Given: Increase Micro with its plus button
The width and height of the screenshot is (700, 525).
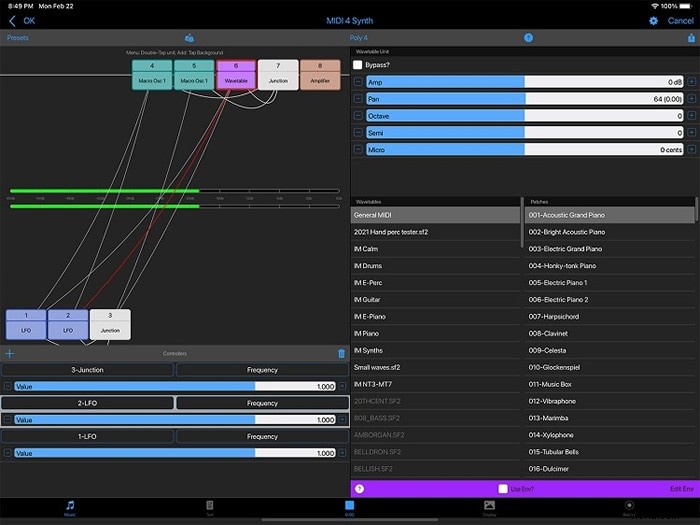Looking at the screenshot, I should point(692,150).
